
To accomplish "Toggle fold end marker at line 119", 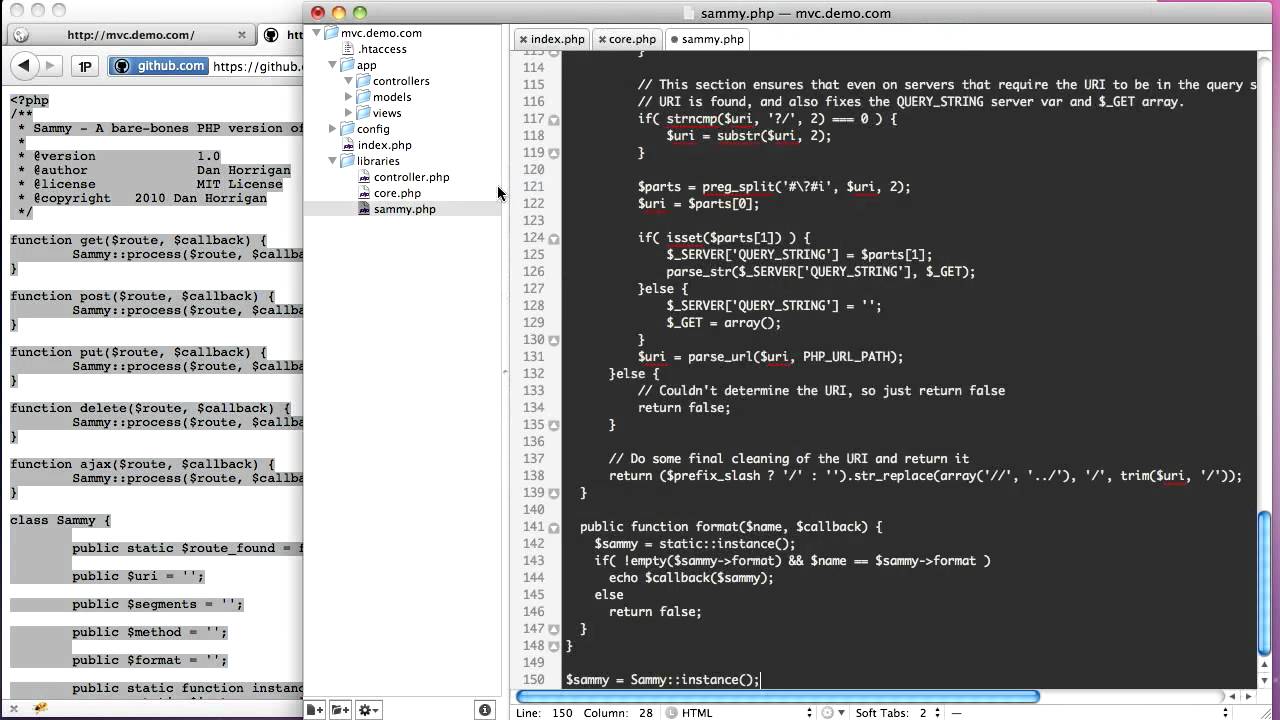I will (x=554, y=153).
